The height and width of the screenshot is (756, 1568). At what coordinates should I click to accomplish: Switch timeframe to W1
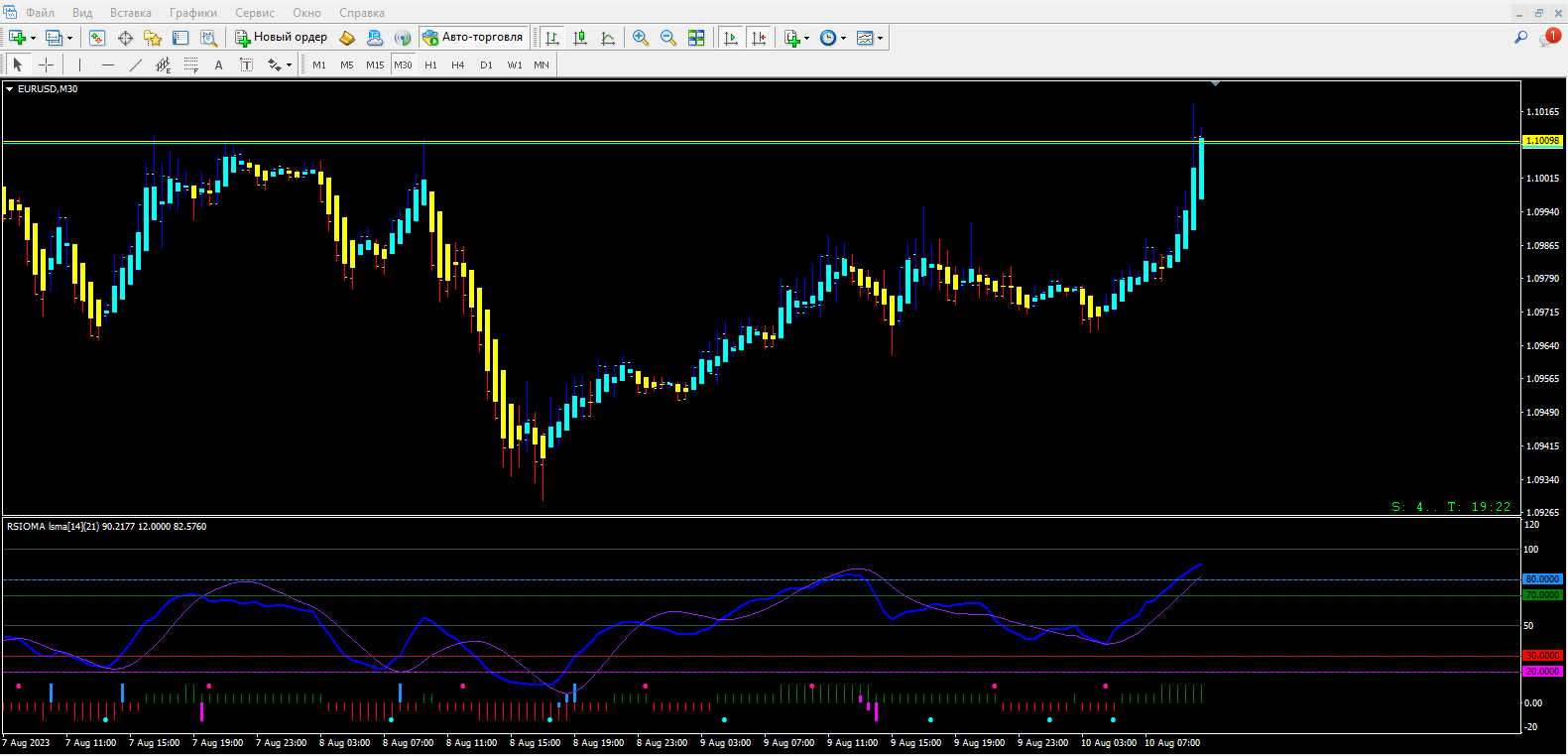pyautogui.click(x=515, y=64)
